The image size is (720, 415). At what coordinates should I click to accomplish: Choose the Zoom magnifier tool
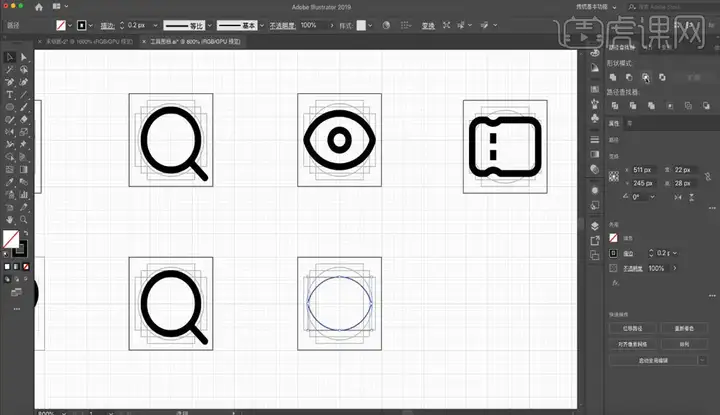click(24, 219)
